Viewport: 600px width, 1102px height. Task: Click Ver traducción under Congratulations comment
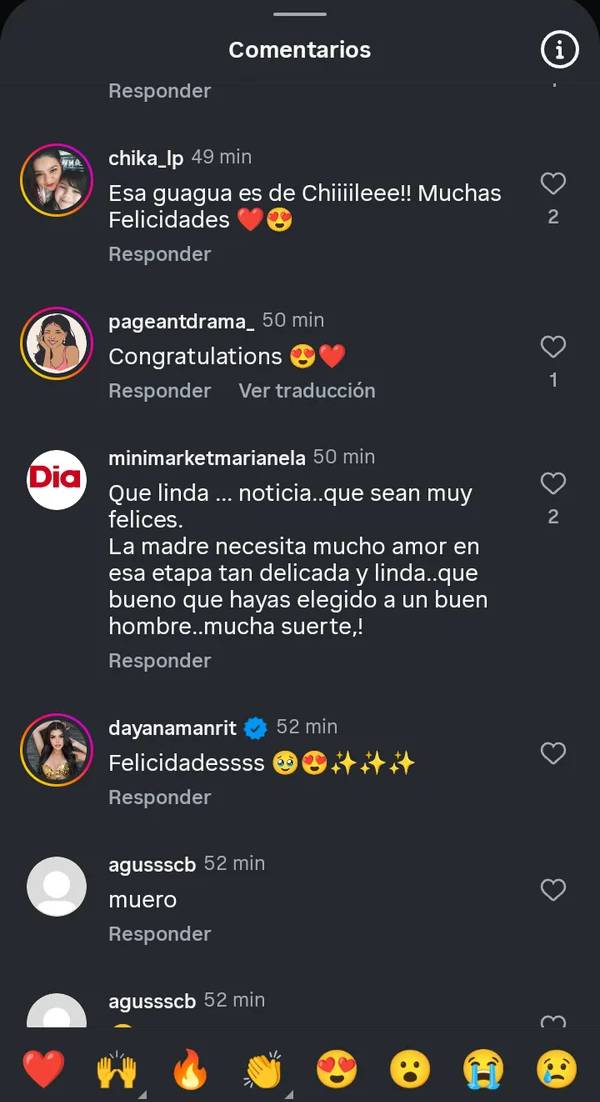[307, 391]
